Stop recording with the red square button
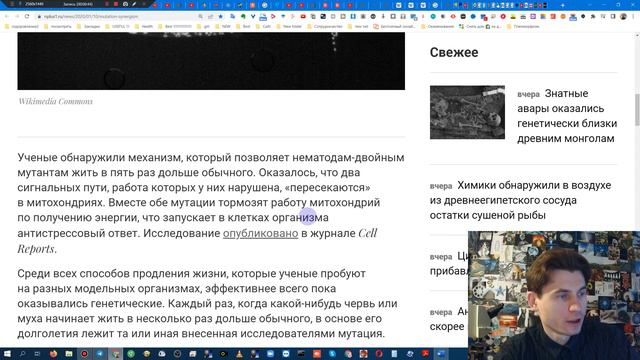 [116, 4]
